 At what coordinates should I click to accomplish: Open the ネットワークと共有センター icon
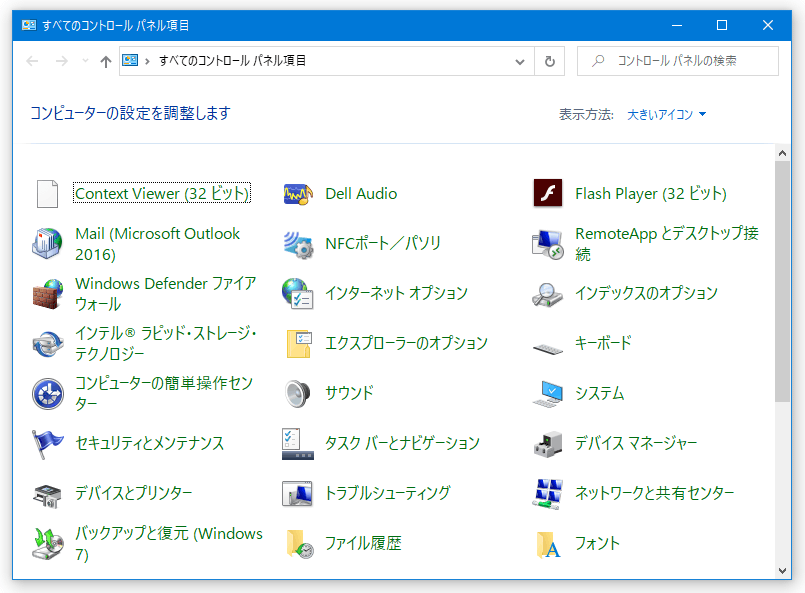pos(548,494)
